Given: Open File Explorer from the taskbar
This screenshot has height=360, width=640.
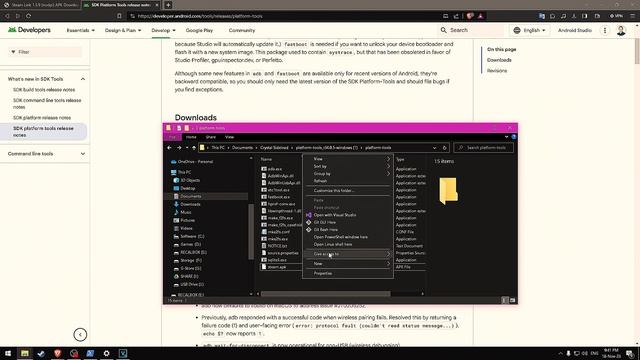Looking at the screenshot, I should [x=24, y=353].
